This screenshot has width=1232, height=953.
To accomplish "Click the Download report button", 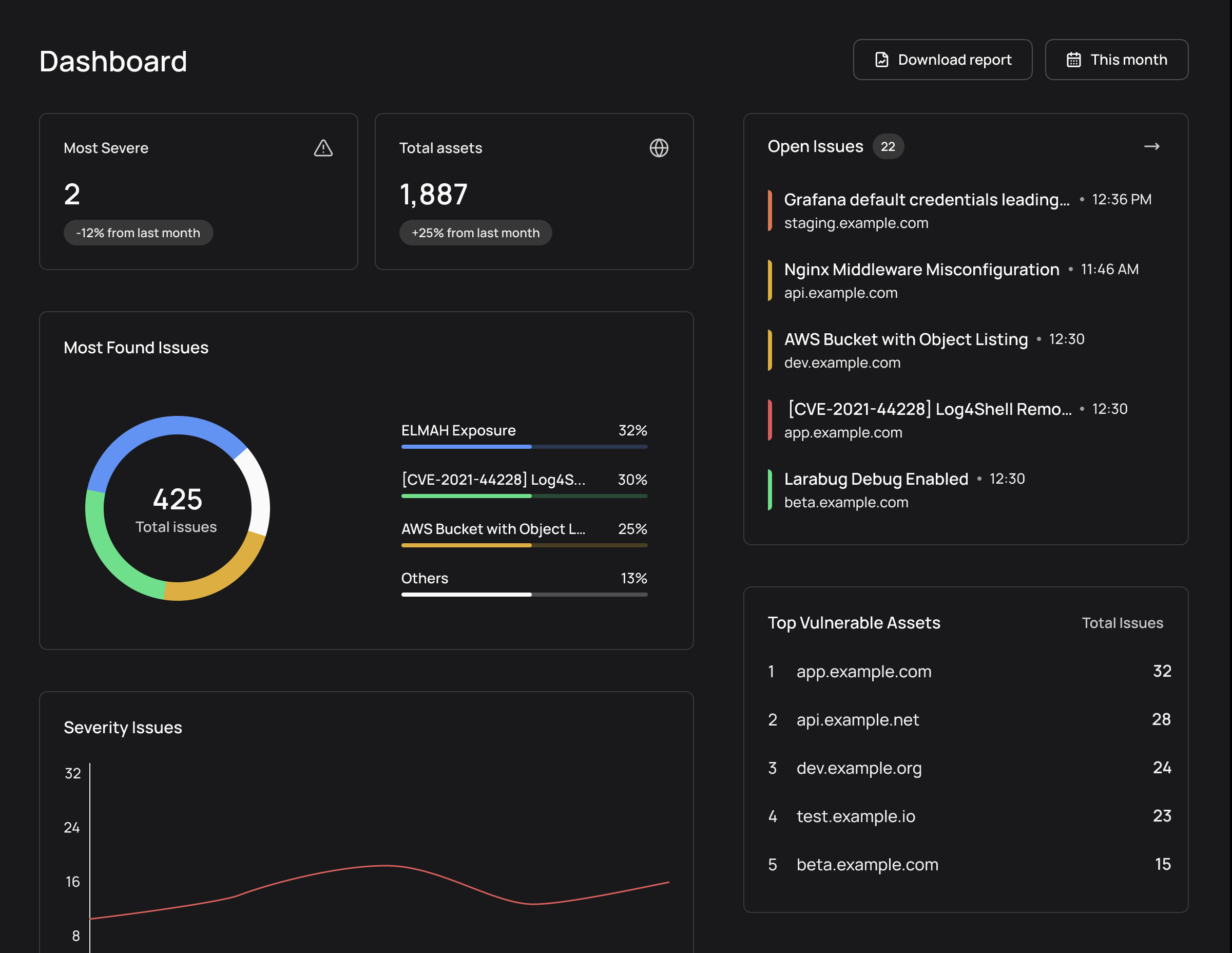I will [942, 59].
